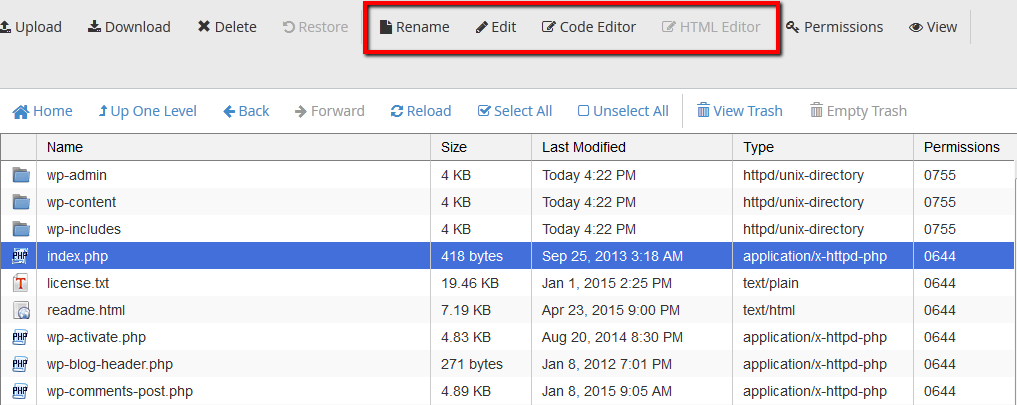Select the wp-activate.php row
Screen dimensions: 1017x405
tap(96, 337)
